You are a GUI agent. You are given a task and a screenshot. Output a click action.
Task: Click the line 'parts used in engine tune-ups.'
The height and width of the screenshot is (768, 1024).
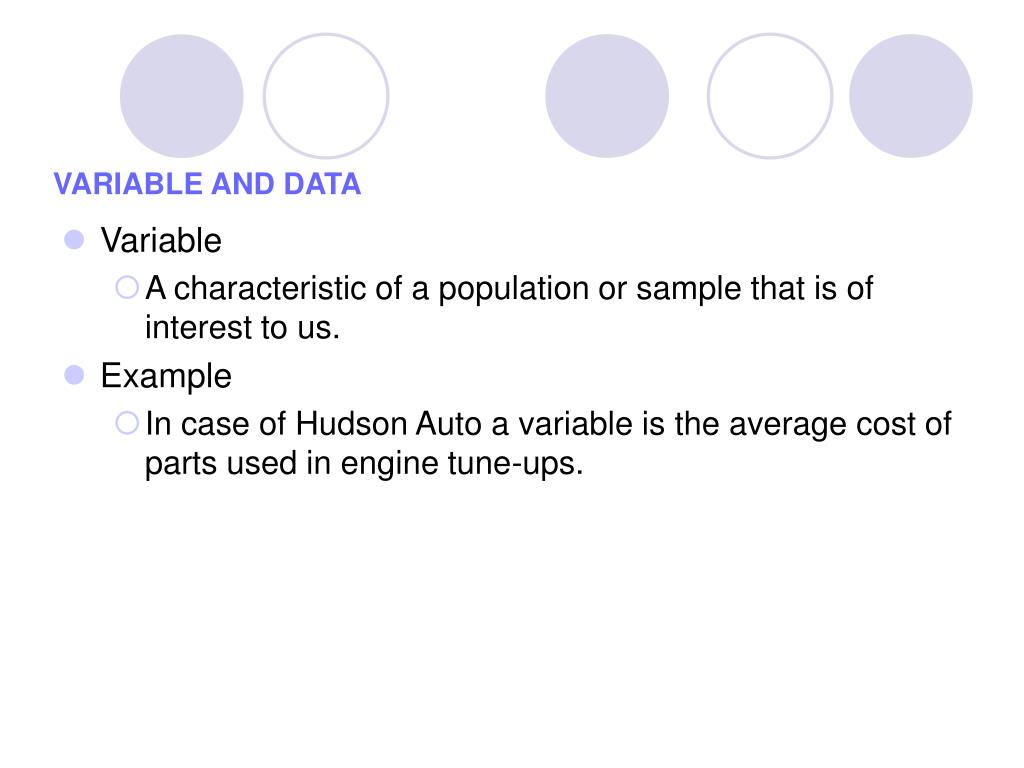pyautogui.click(x=364, y=463)
